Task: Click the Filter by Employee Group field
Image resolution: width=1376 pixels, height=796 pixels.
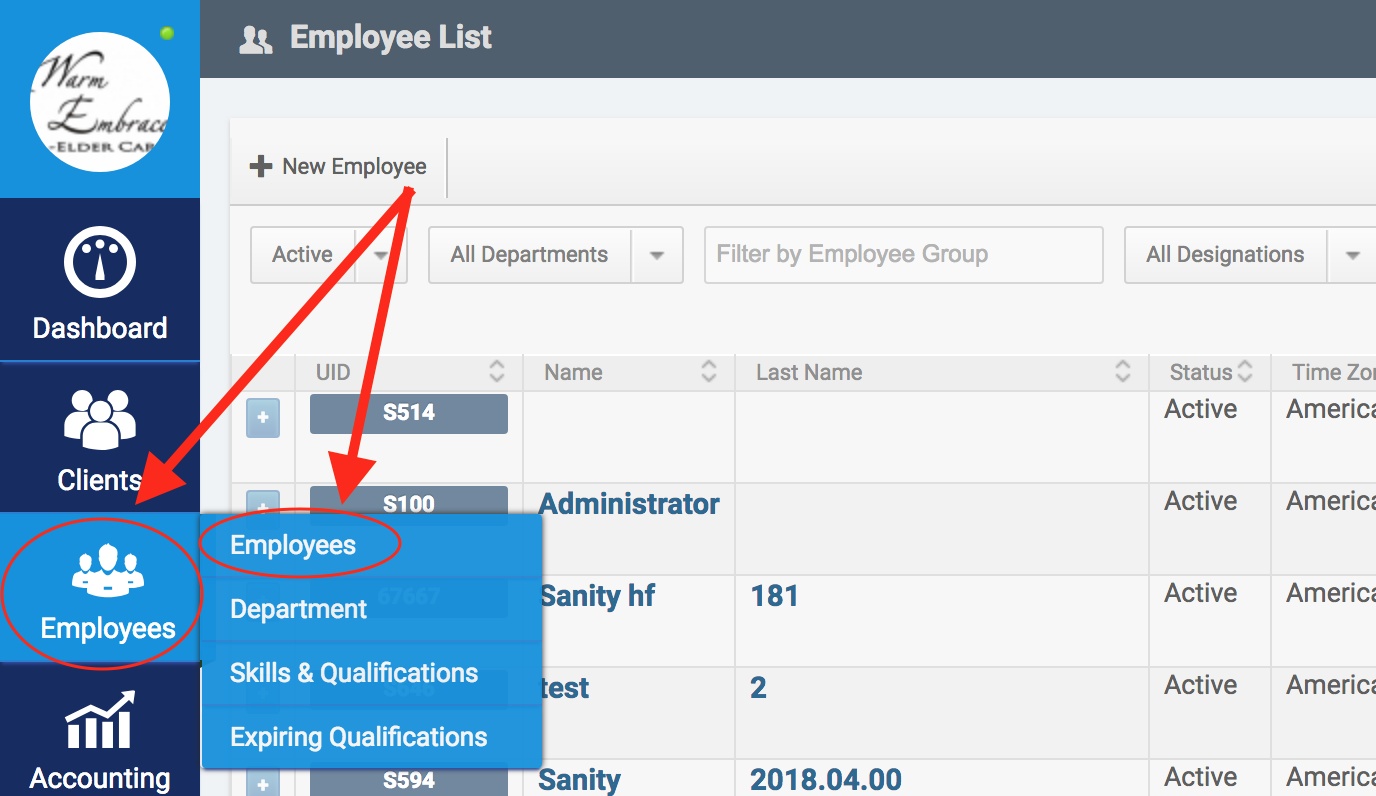Action: coord(903,255)
